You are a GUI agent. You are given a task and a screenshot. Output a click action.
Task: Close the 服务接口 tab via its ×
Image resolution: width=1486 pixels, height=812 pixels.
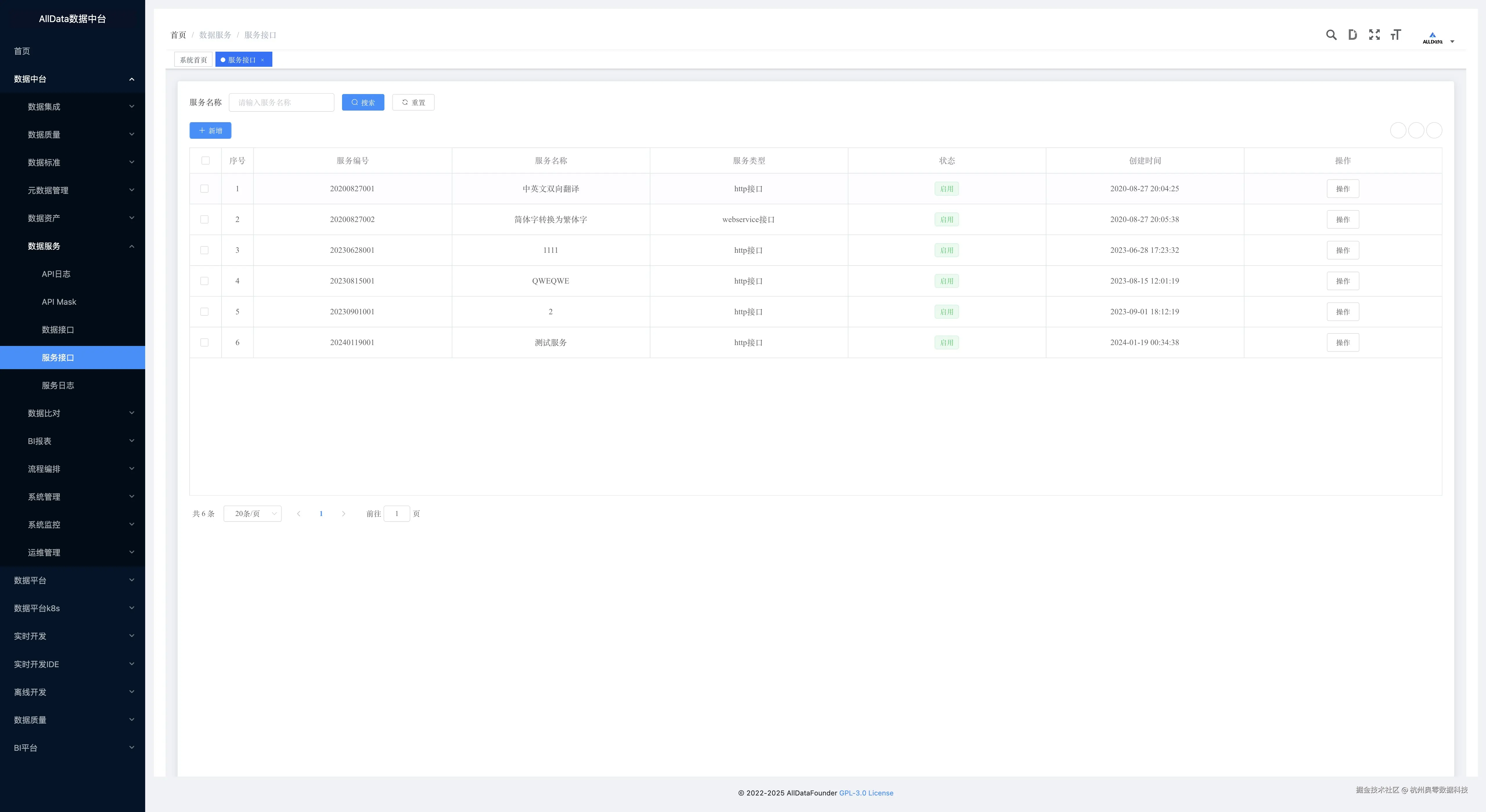click(x=262, y=60)
